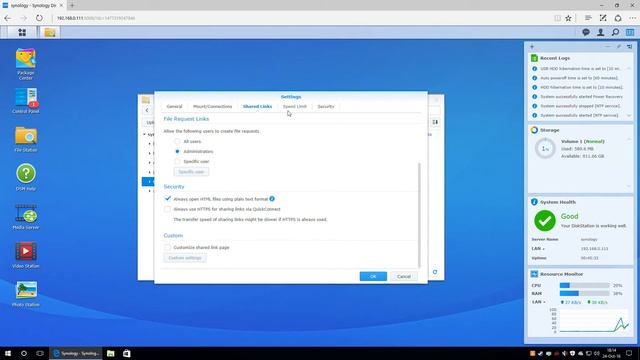
Task: Open the DSM user options icon
Action: coord(600,32)
